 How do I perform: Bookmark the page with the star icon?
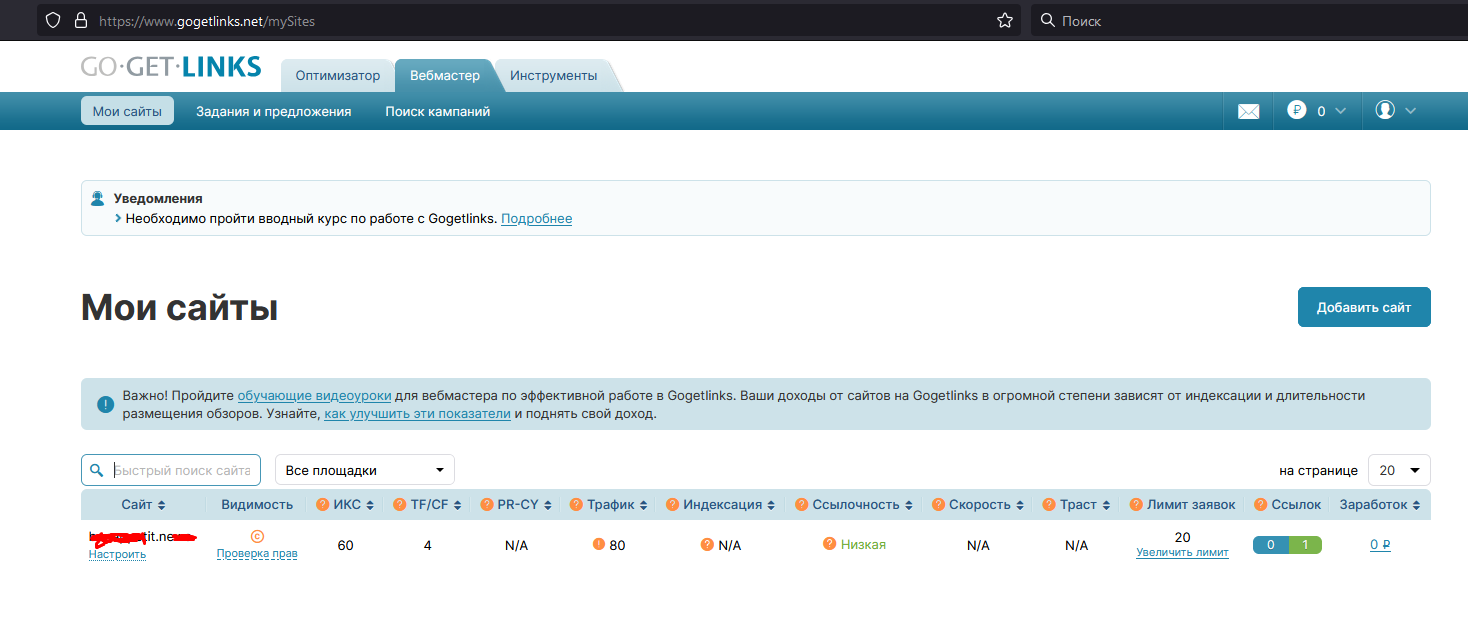point(1005,20)
